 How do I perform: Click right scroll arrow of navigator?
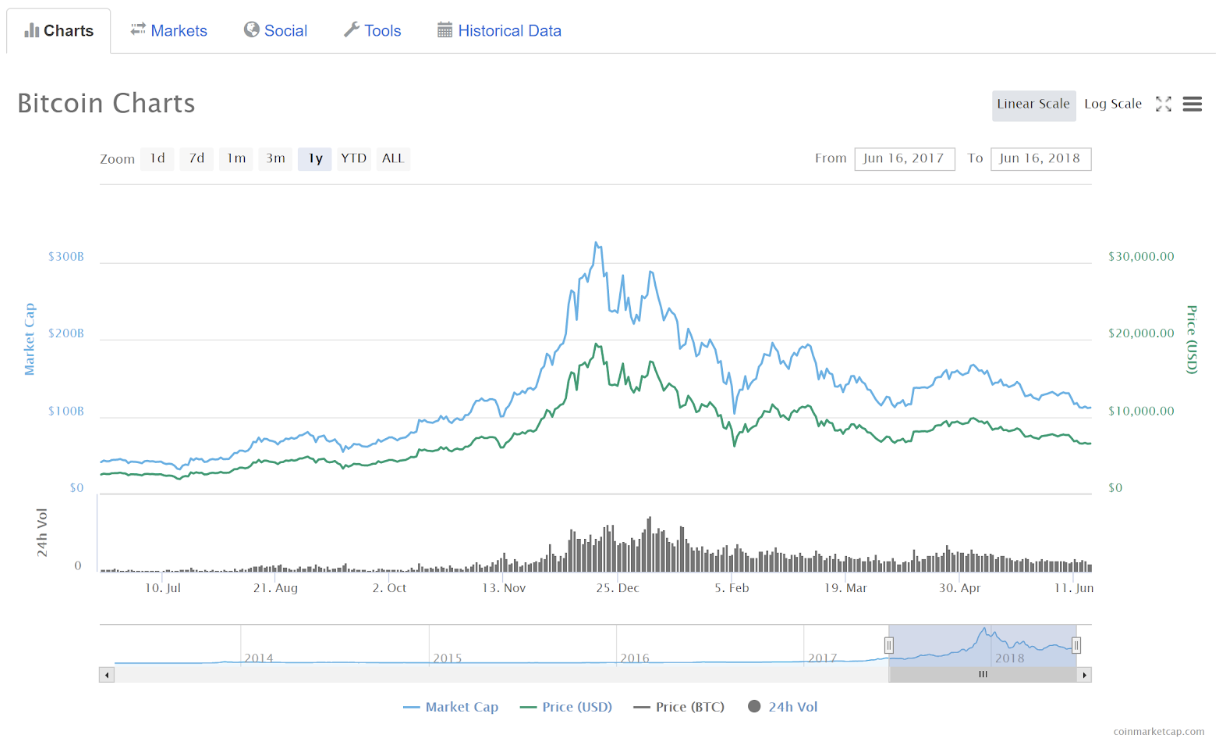point(1084,675)
